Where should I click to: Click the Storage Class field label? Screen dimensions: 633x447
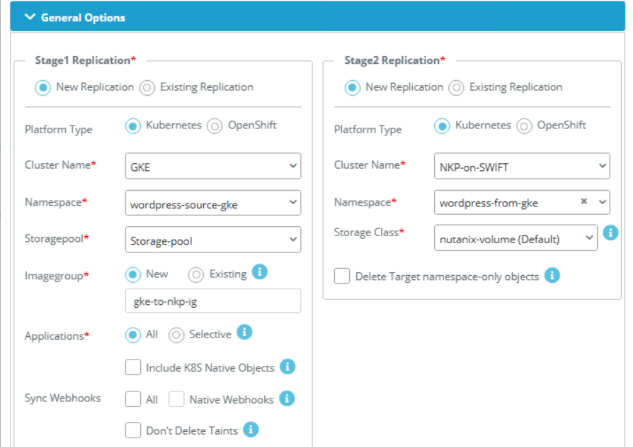pyautogui.click(x=369, y=233)
